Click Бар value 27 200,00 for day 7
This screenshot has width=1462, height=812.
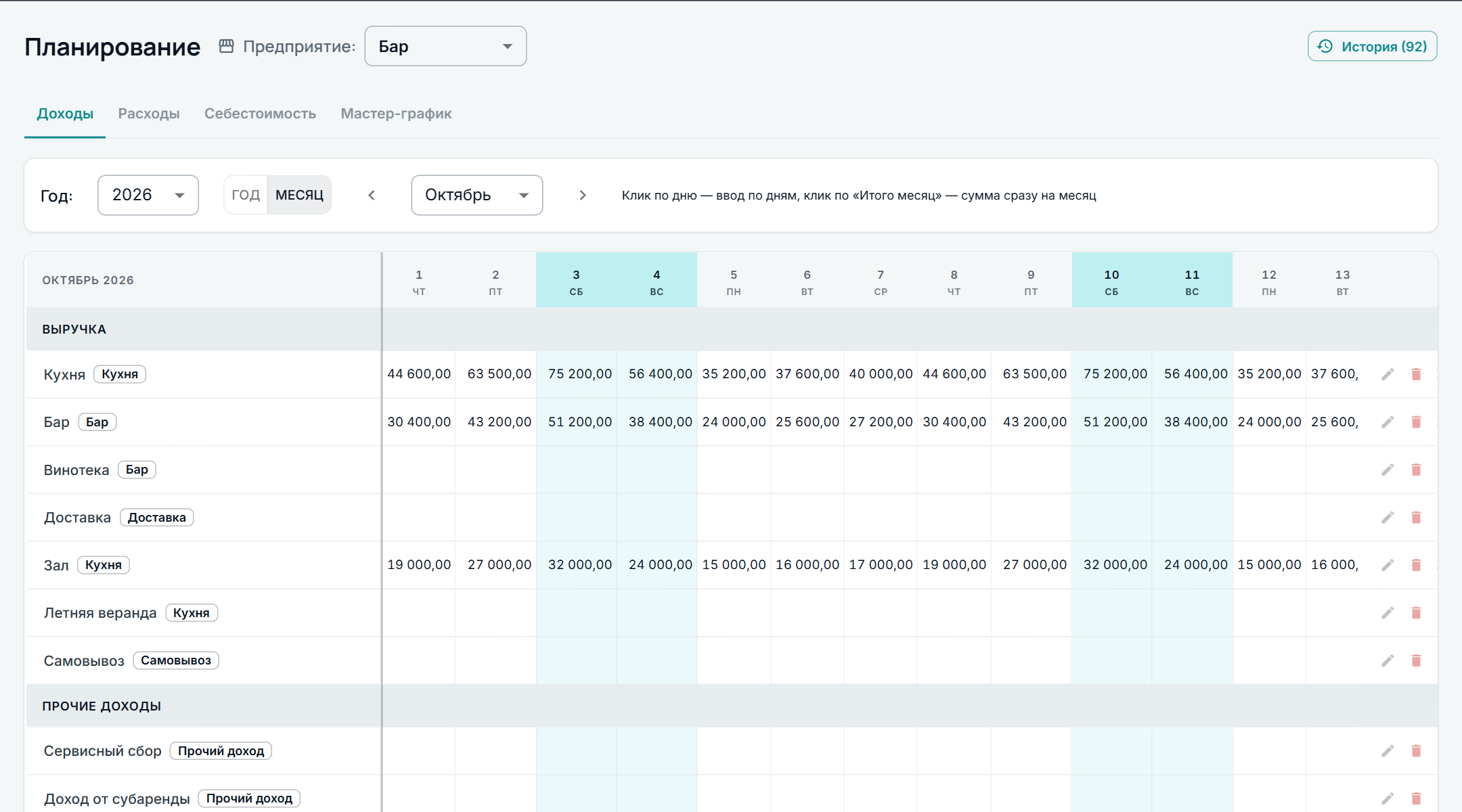881,422
